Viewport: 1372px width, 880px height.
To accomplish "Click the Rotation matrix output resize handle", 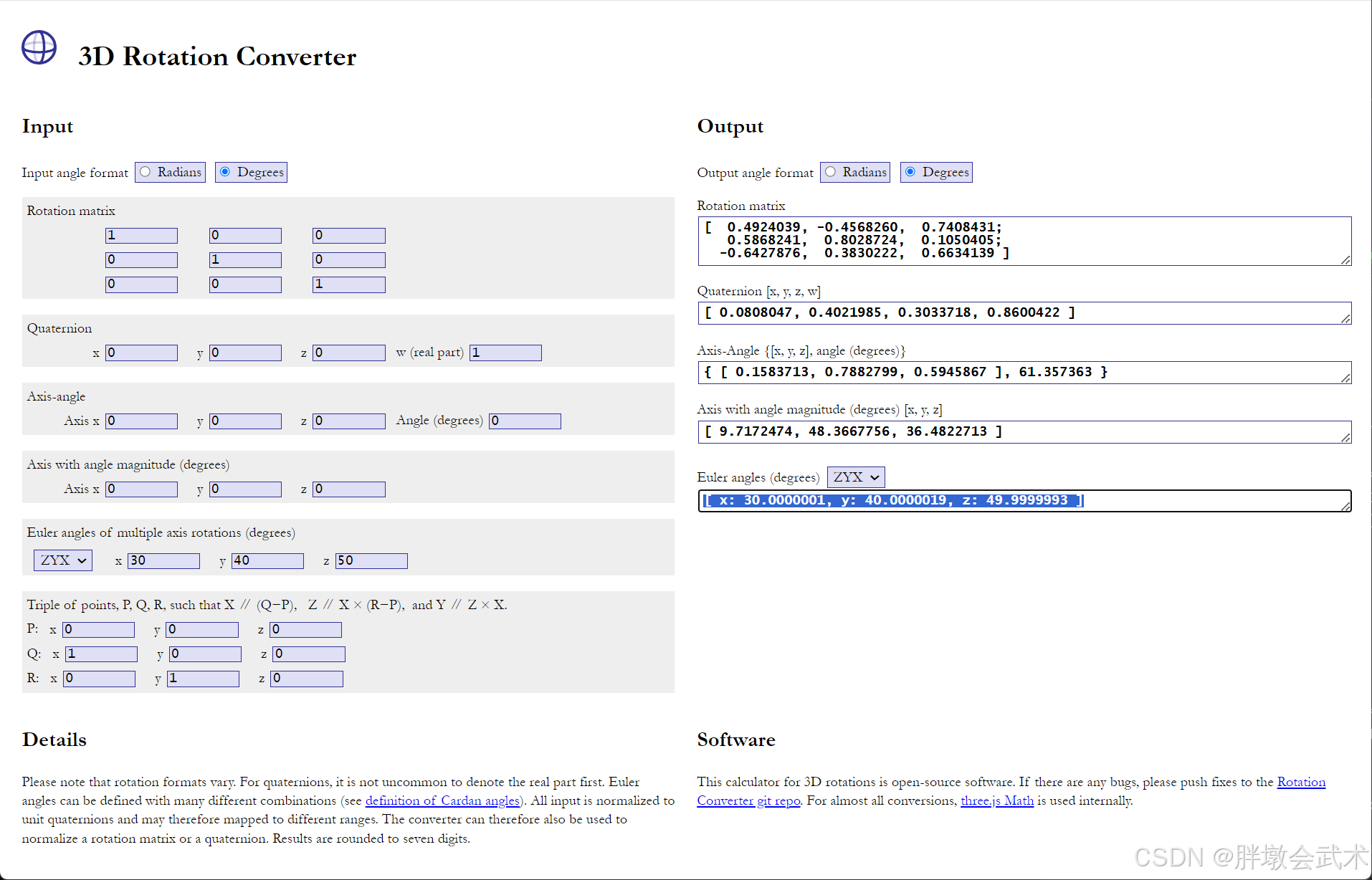I will pyautogui.click(x=1345, y=260).
